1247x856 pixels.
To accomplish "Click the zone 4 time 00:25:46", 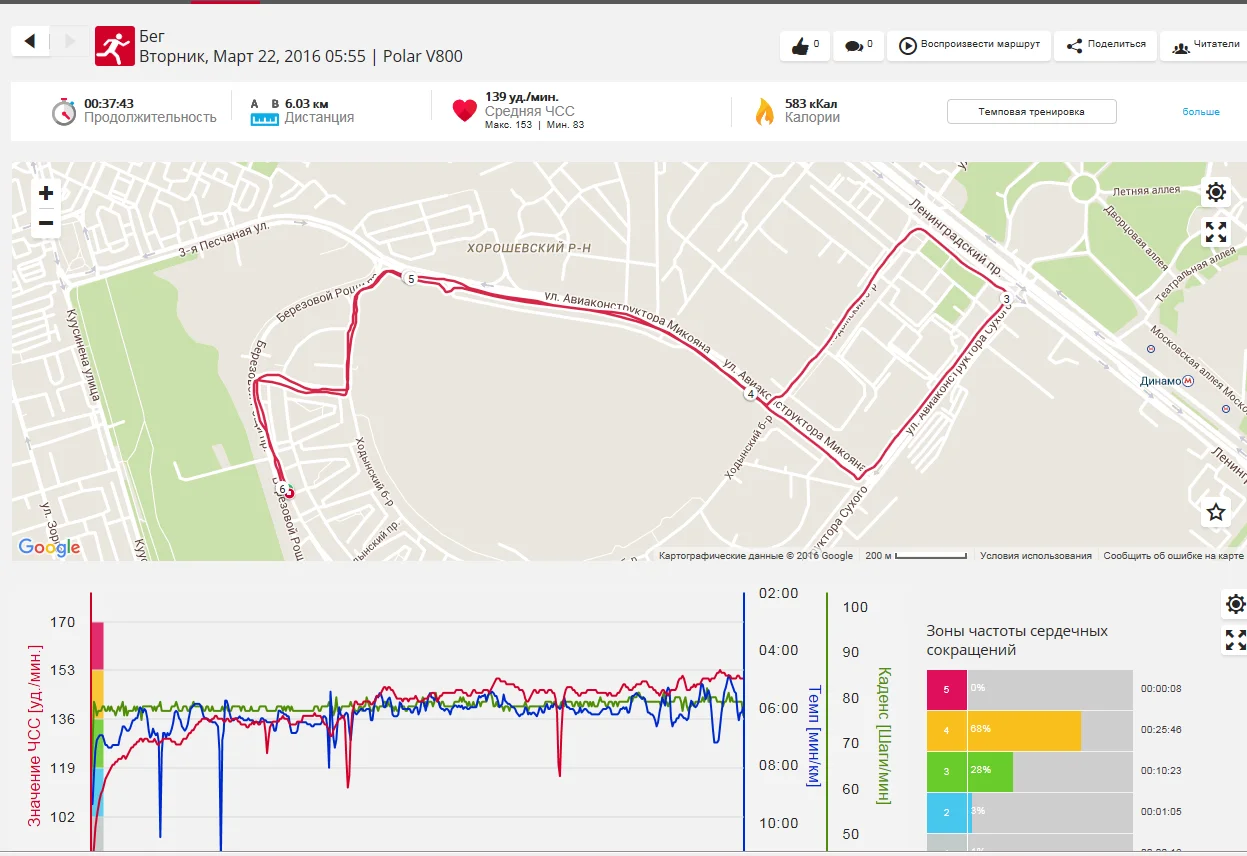I will [x=1161, y=730].
